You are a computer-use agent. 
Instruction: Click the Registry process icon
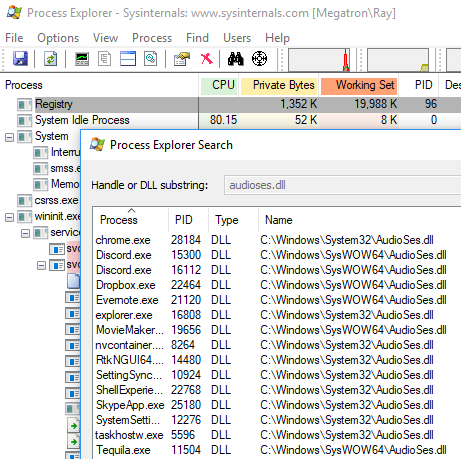click(x=24, y=104)
